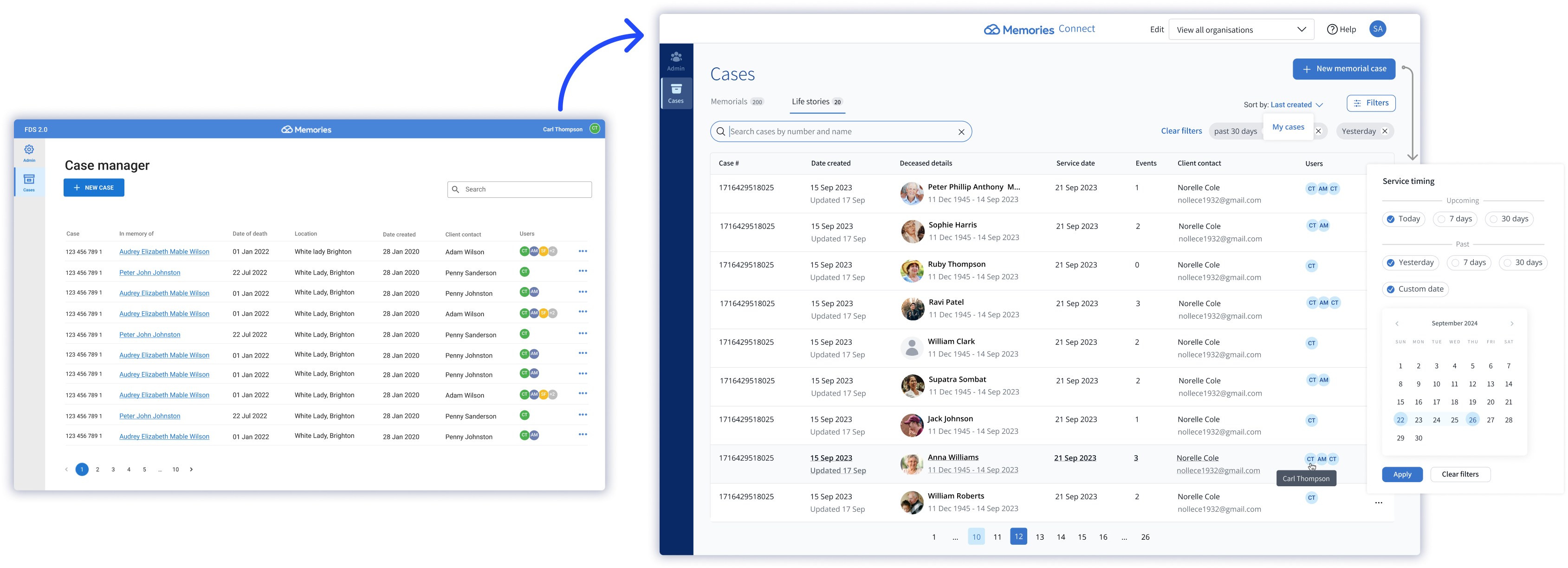Uncheck the Today upcoming option
Screen dimensions: 1568x568
[x=1391, y=219]
